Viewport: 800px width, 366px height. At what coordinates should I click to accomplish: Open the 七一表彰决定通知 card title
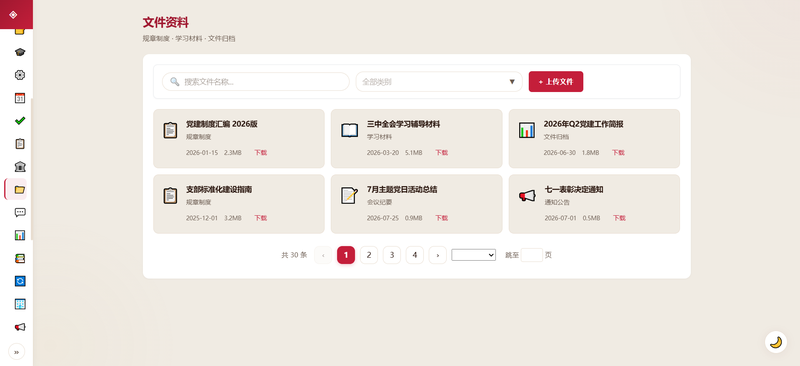point(574,189)
